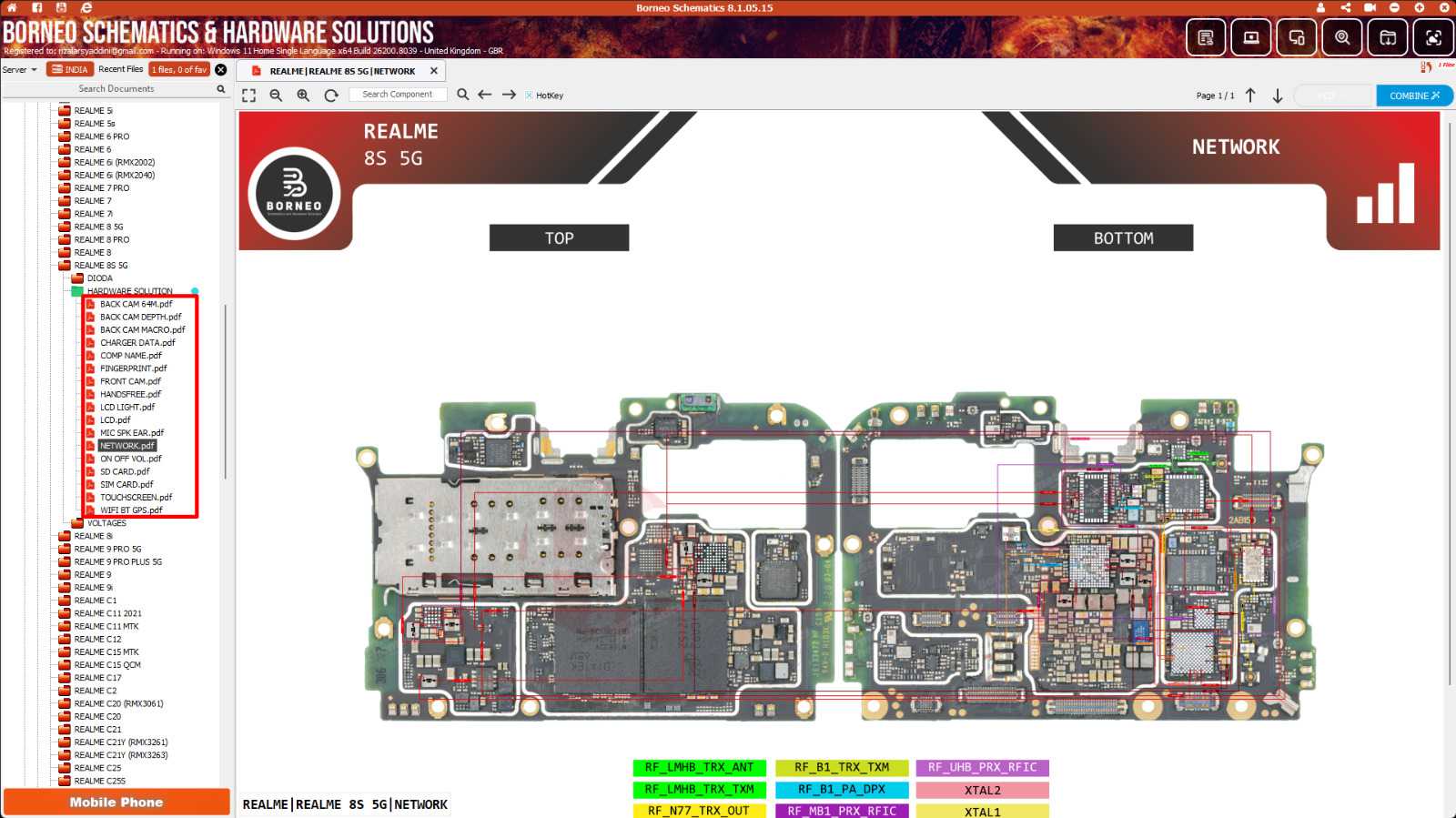Click the RF_UHB_PRX_RFIC purple legend swatch
1456x818 pixels.
983,768
